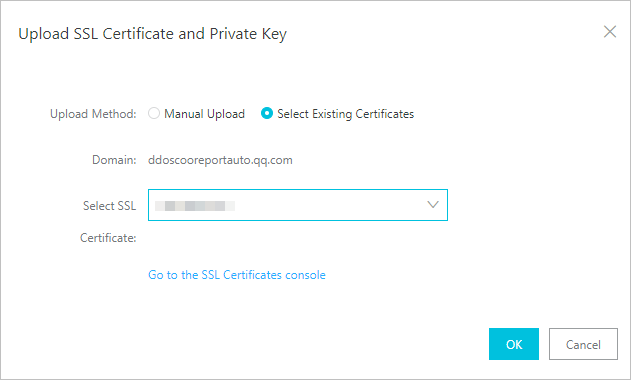Click empty area inside SSL dropdown field
Viewport: 631px width, 380px height.
tap(330, 205)
